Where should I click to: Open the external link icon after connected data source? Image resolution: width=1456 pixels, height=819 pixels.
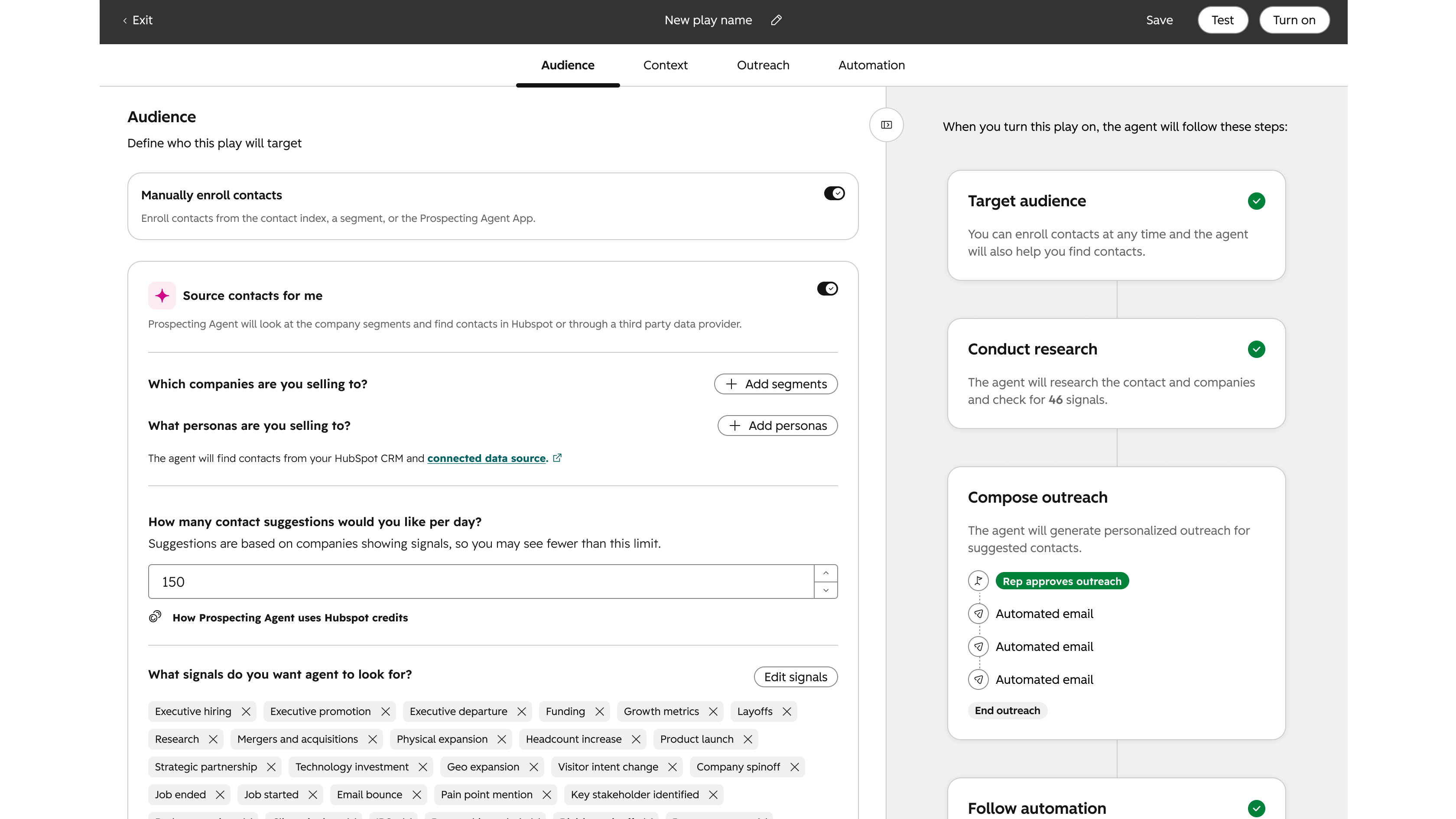(557, 458)
